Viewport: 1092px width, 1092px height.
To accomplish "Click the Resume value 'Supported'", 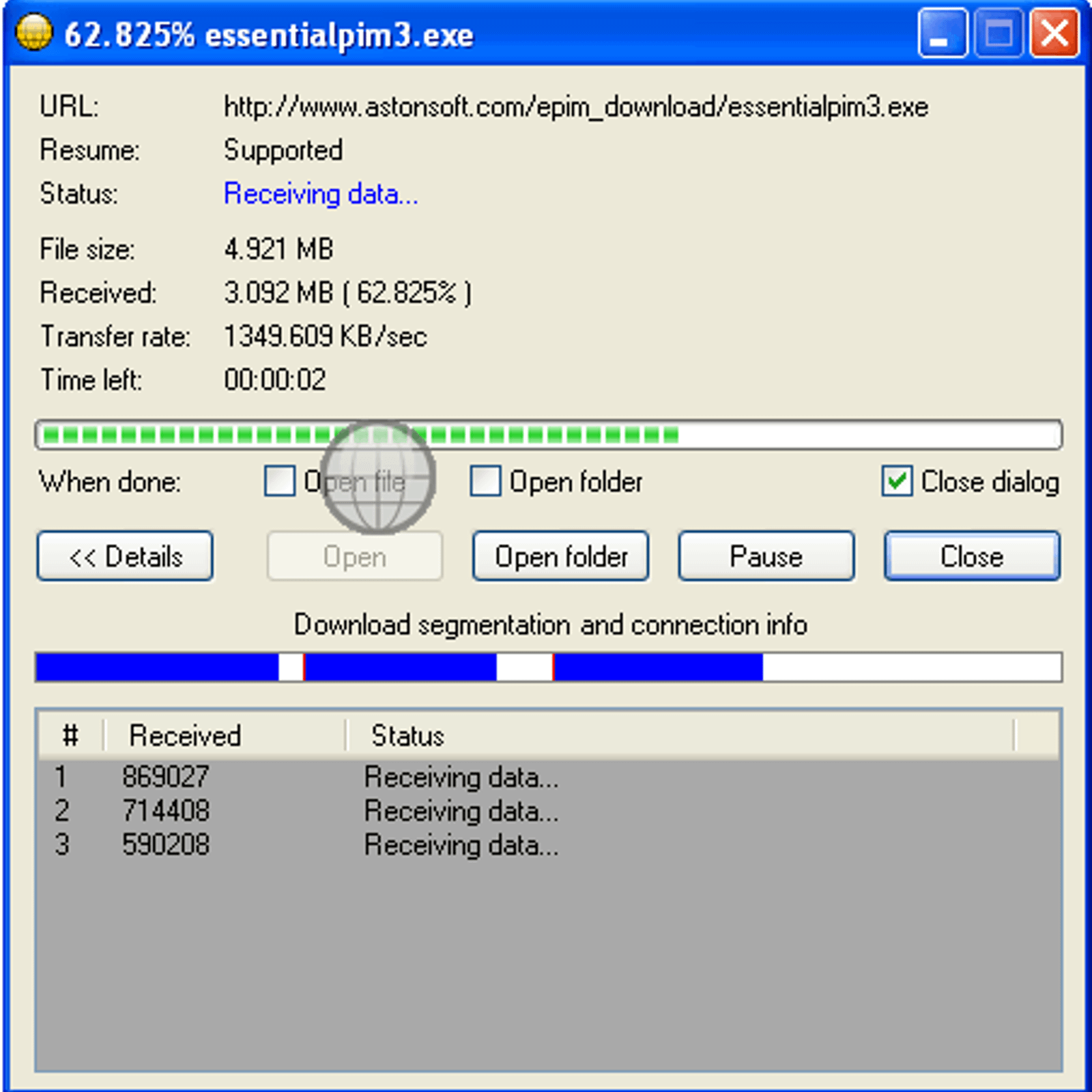I will [283, 151].
